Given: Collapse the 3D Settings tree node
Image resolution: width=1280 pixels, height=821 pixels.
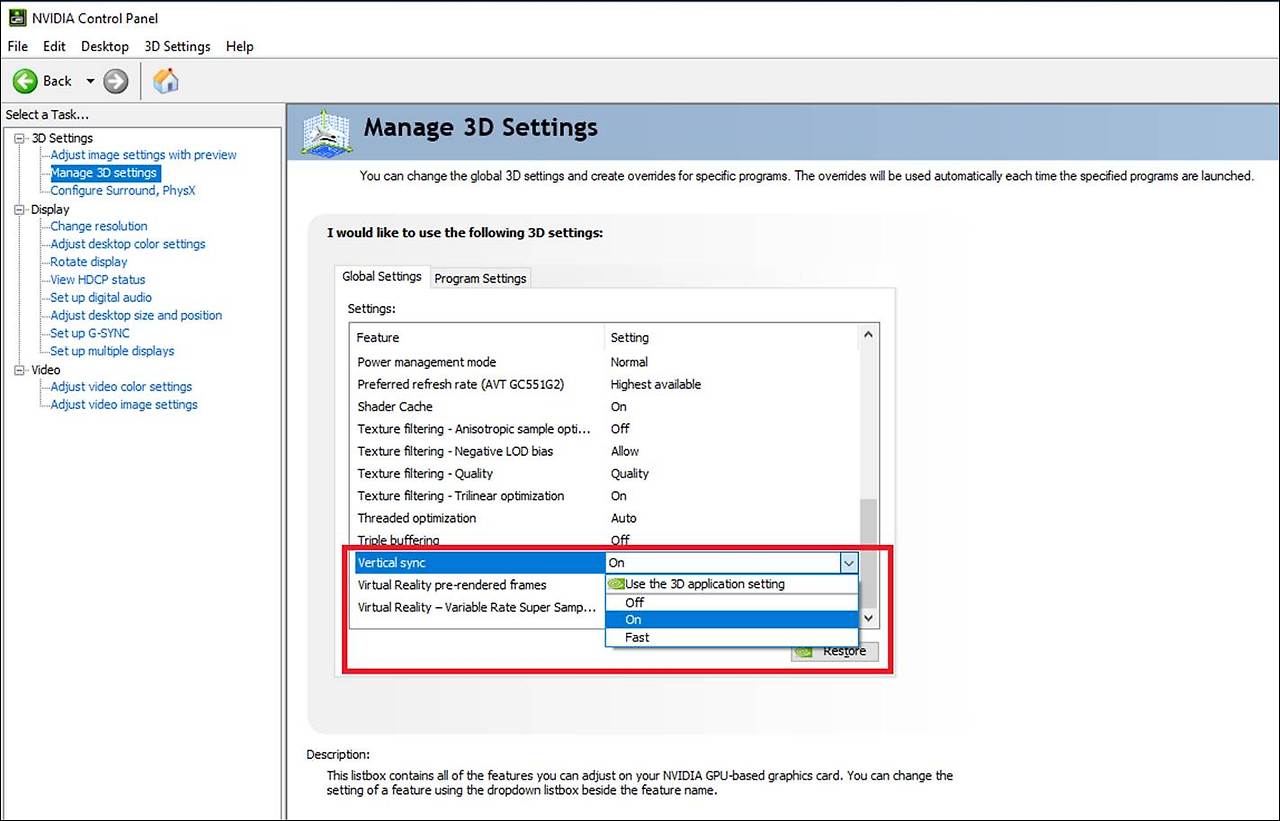Looking at the screenshot, I should [20, 138].
